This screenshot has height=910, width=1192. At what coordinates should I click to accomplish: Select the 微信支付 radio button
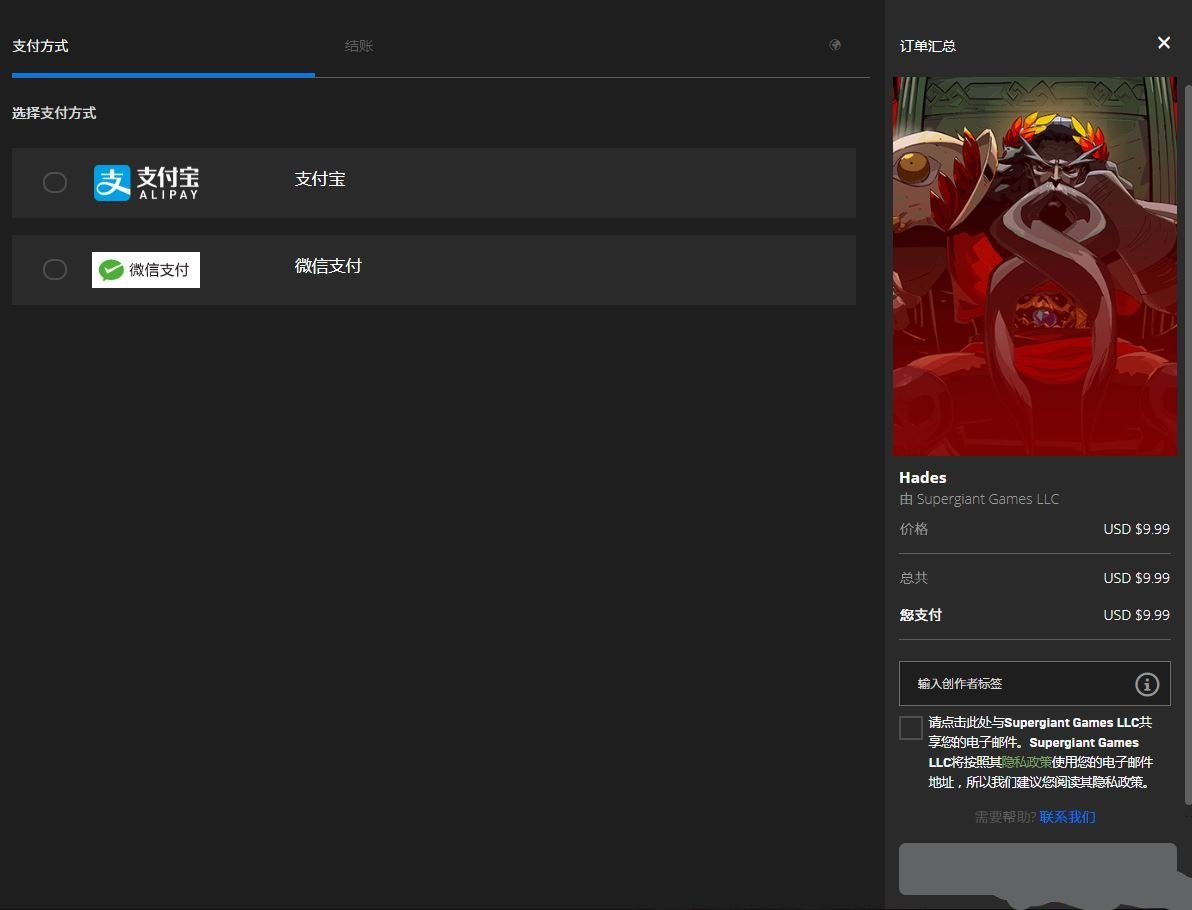pyautogui.click(x=55, y=270)
